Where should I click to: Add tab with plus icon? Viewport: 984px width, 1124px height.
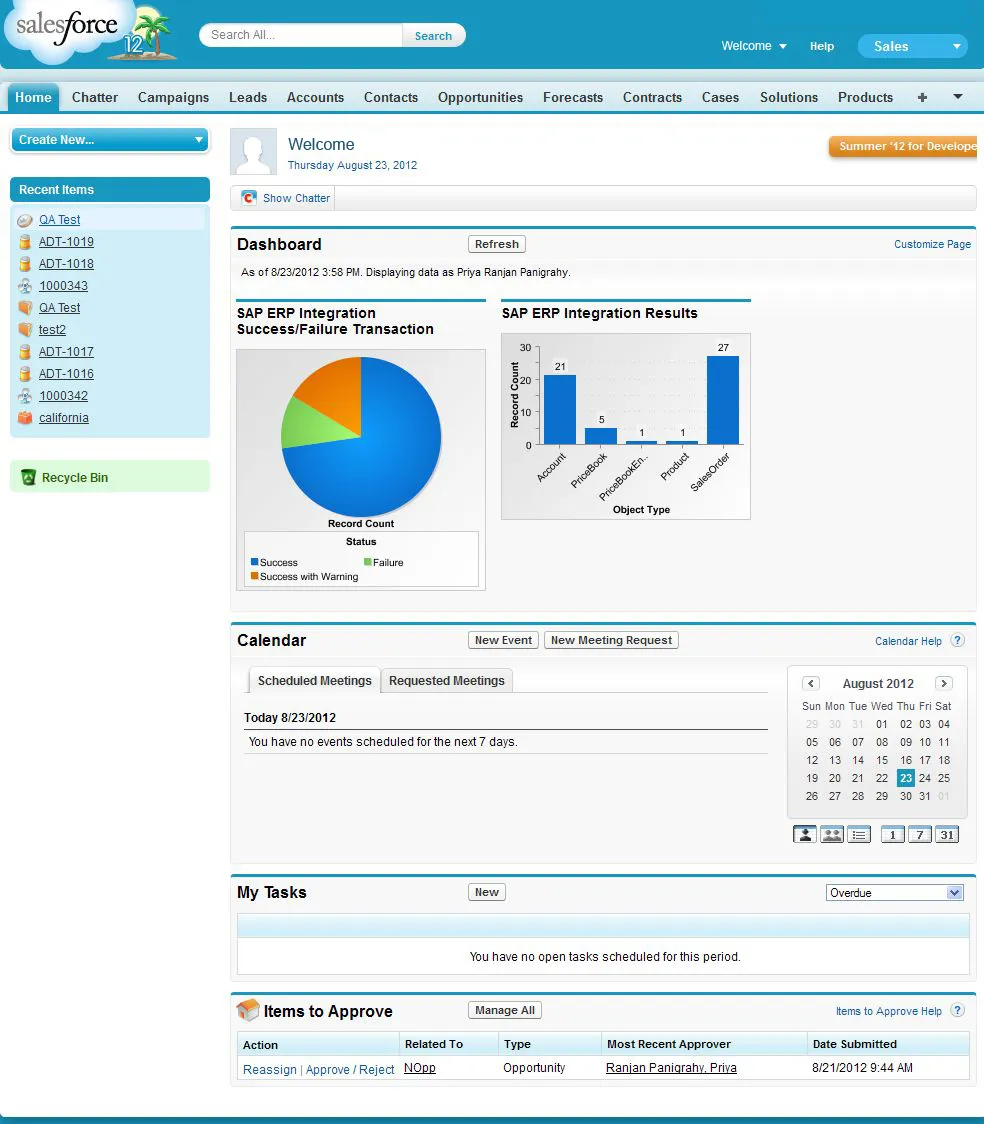pyautogui.click(x=922, y=97)
